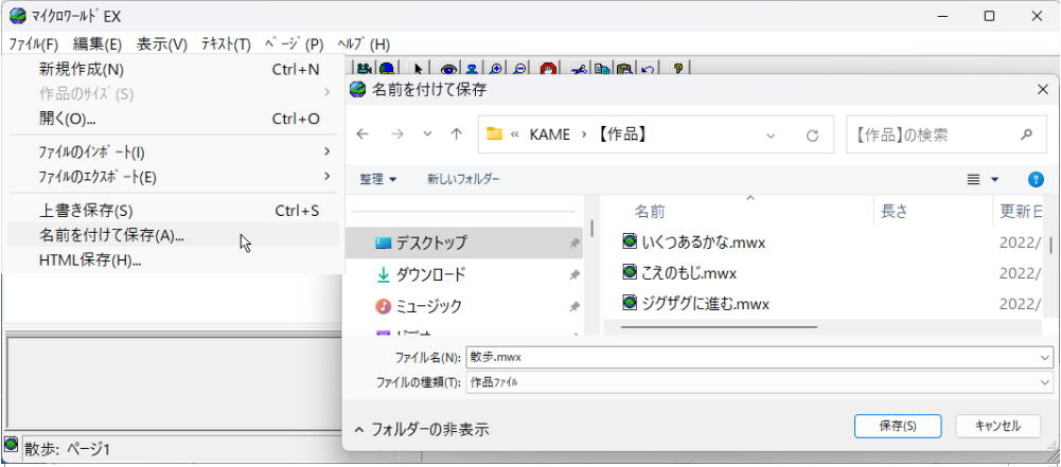1061x467 pixels.
Task: Expand the ファイルのエクスポート submenu
Action: (327, 177)
